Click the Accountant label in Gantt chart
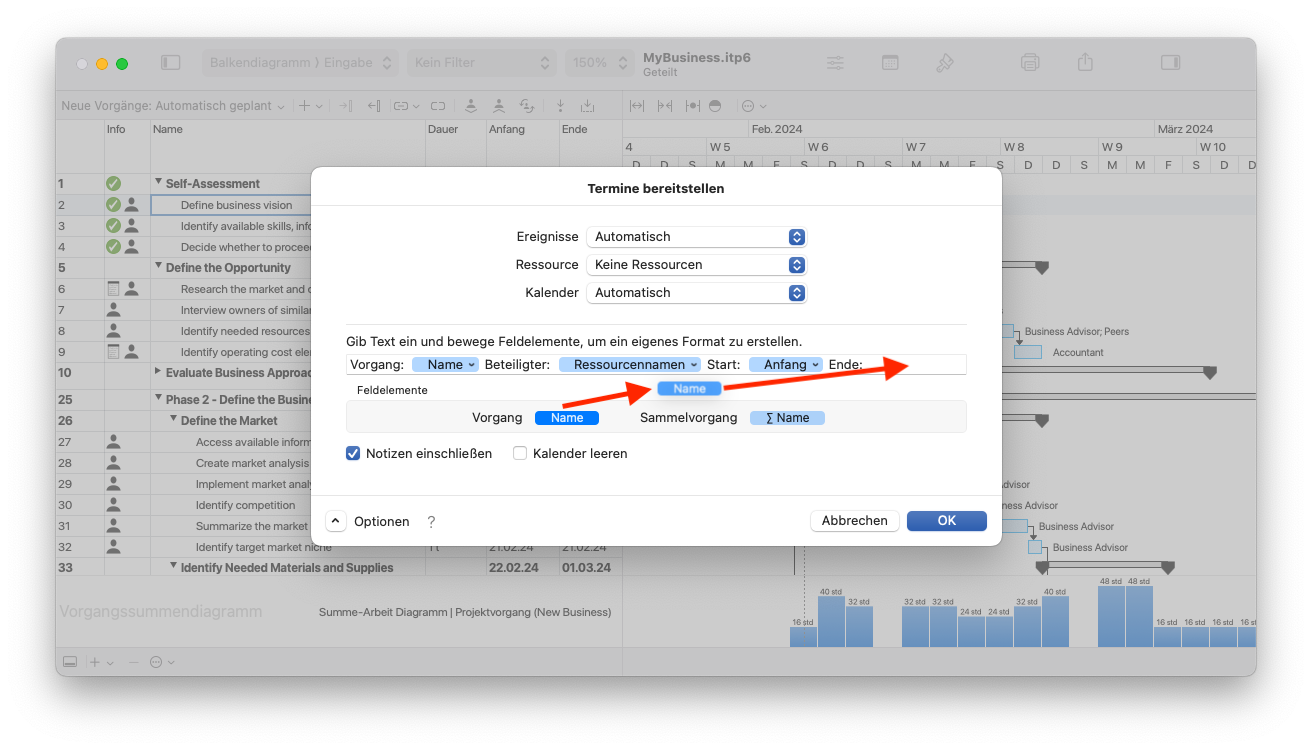The width and height of the screenshot is (1312, 750). click(x=1078, y=352)
